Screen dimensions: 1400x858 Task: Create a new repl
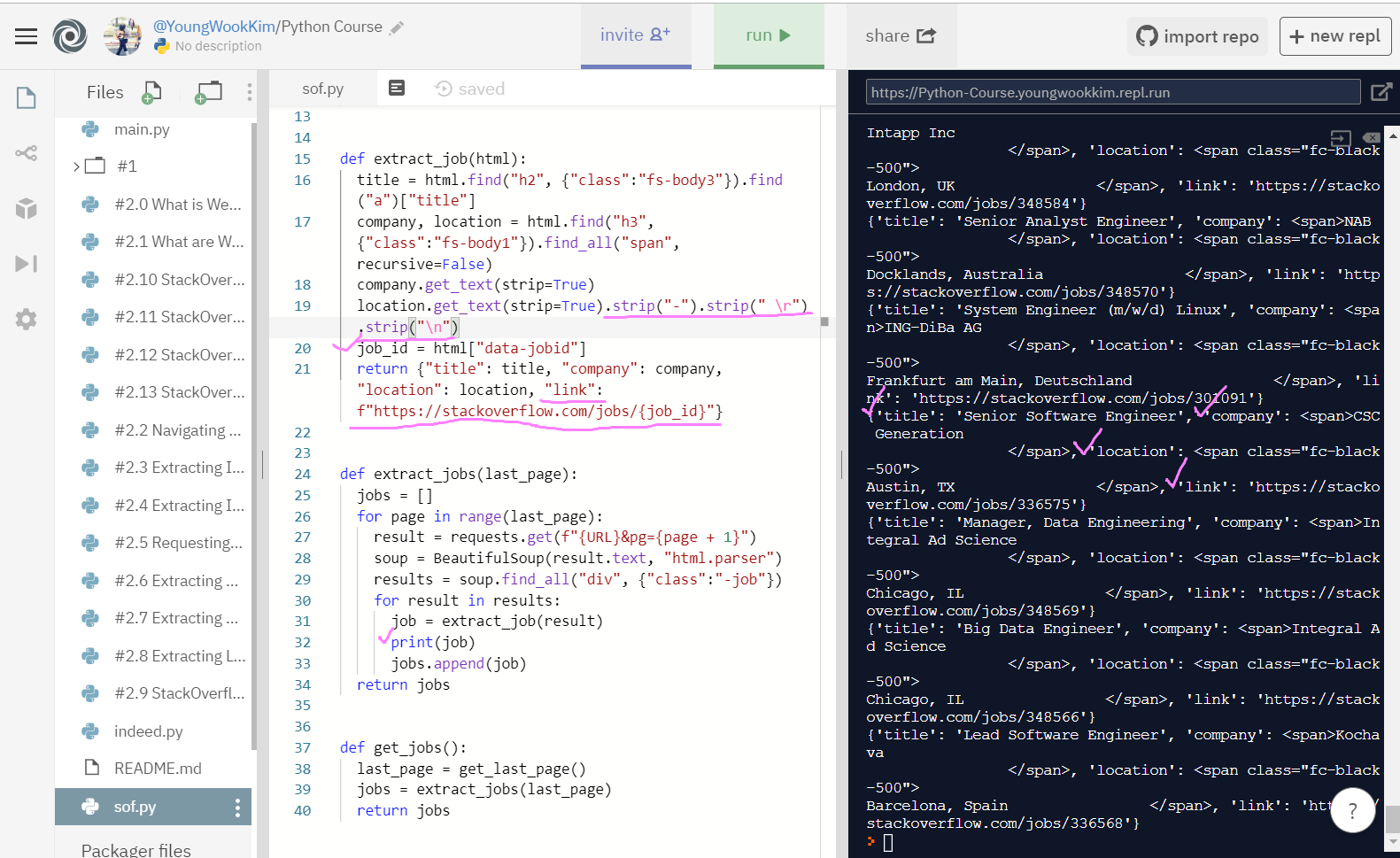click(x=1334, y=36)
